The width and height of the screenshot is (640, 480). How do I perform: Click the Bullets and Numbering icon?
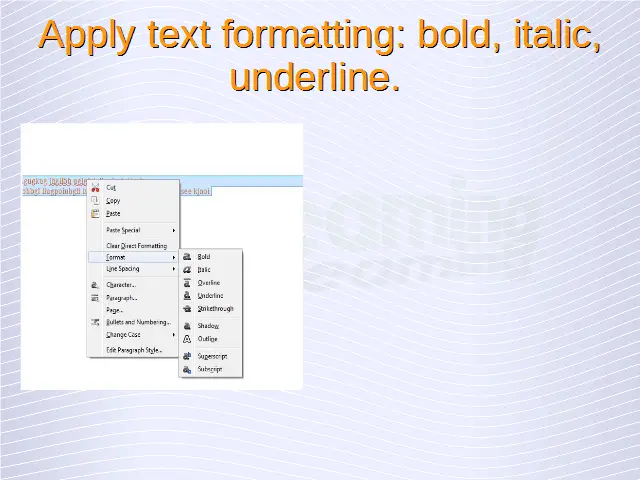(96, 322)
